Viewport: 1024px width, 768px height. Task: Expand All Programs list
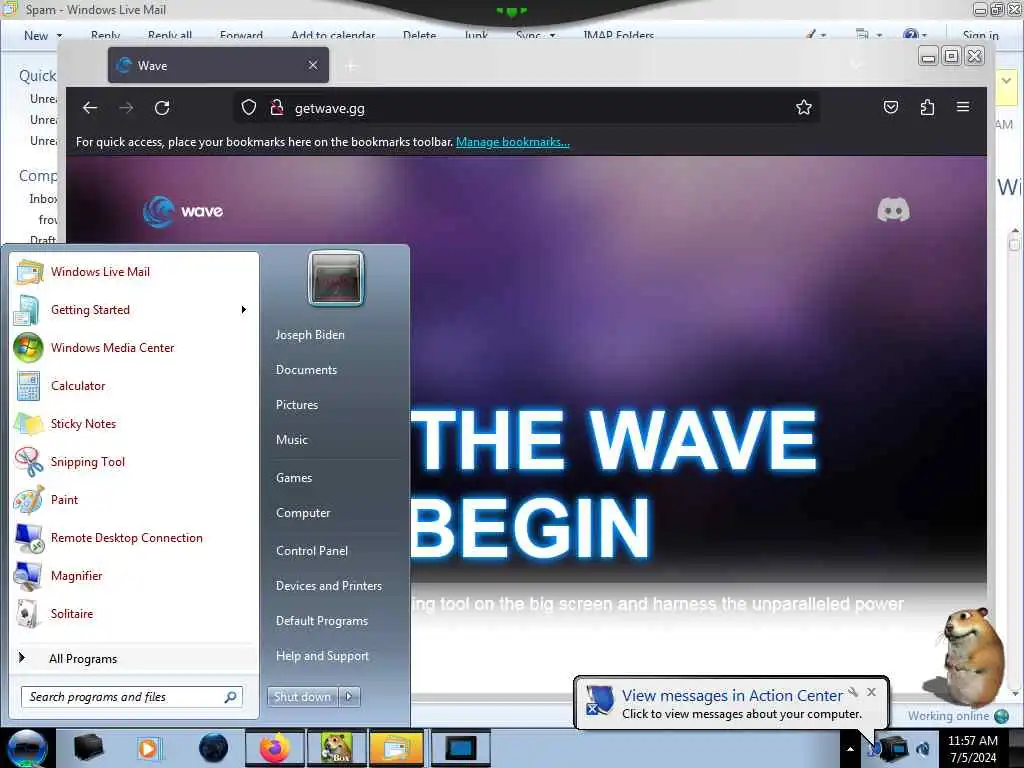(135, 658)
